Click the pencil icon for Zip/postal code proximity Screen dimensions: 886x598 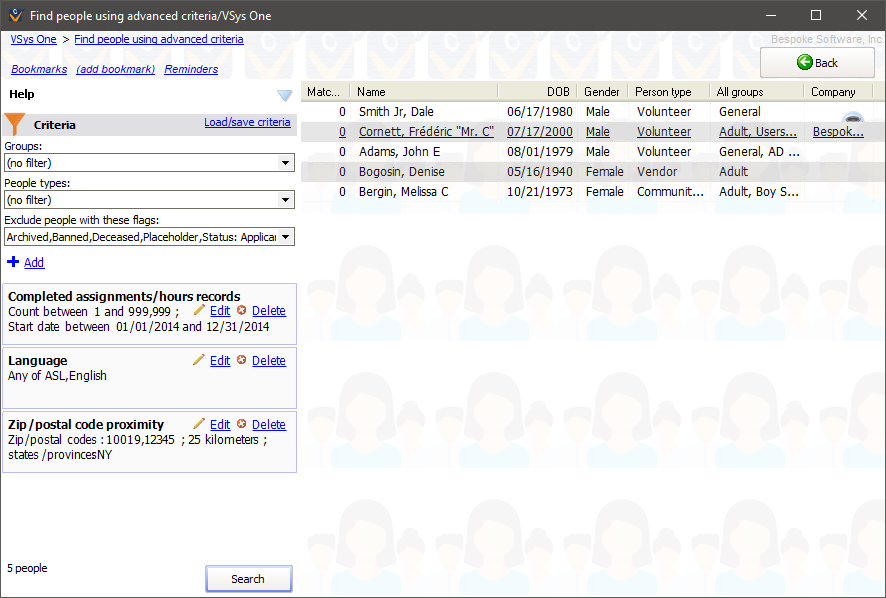pos(199,424)
